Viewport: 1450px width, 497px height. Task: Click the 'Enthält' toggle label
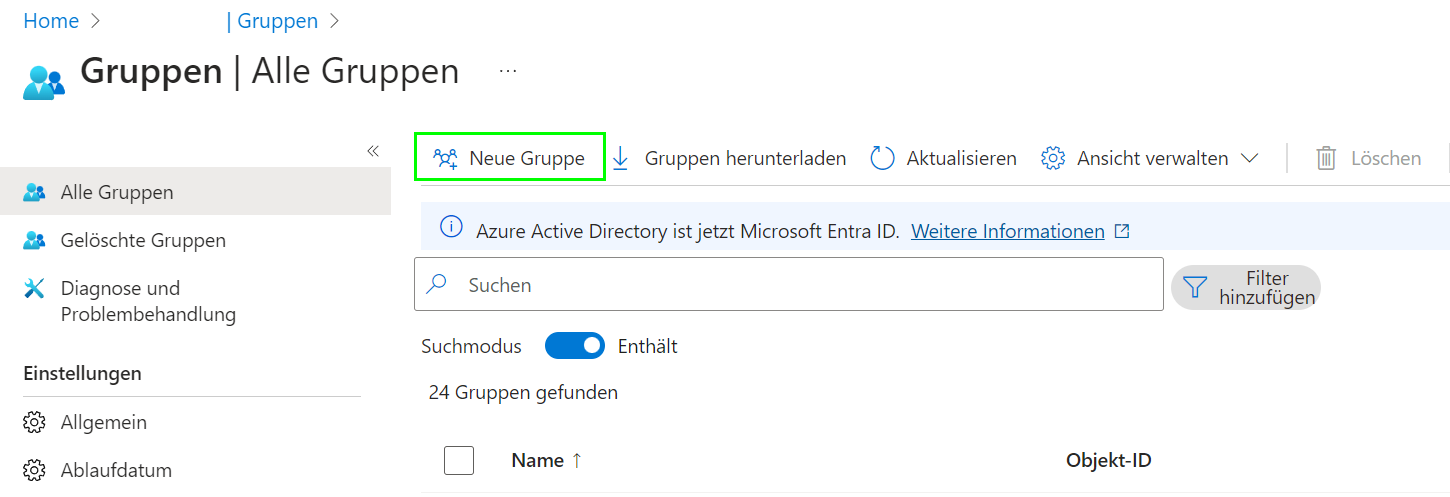648,346
